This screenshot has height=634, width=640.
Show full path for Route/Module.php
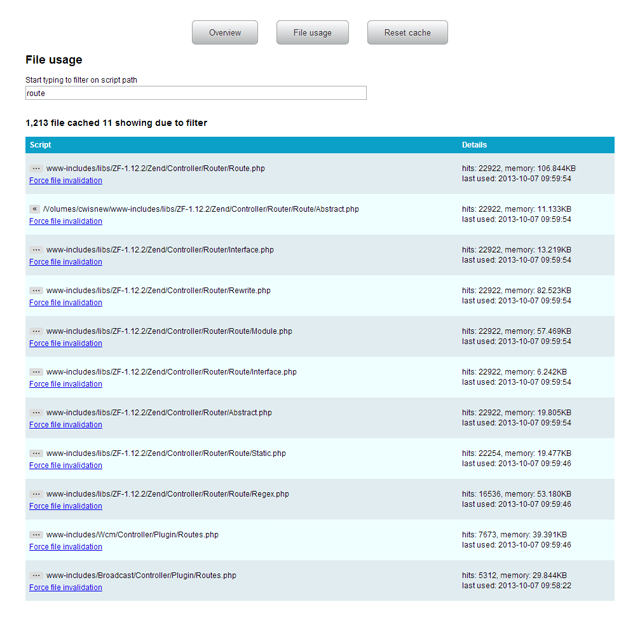(36, 332)
